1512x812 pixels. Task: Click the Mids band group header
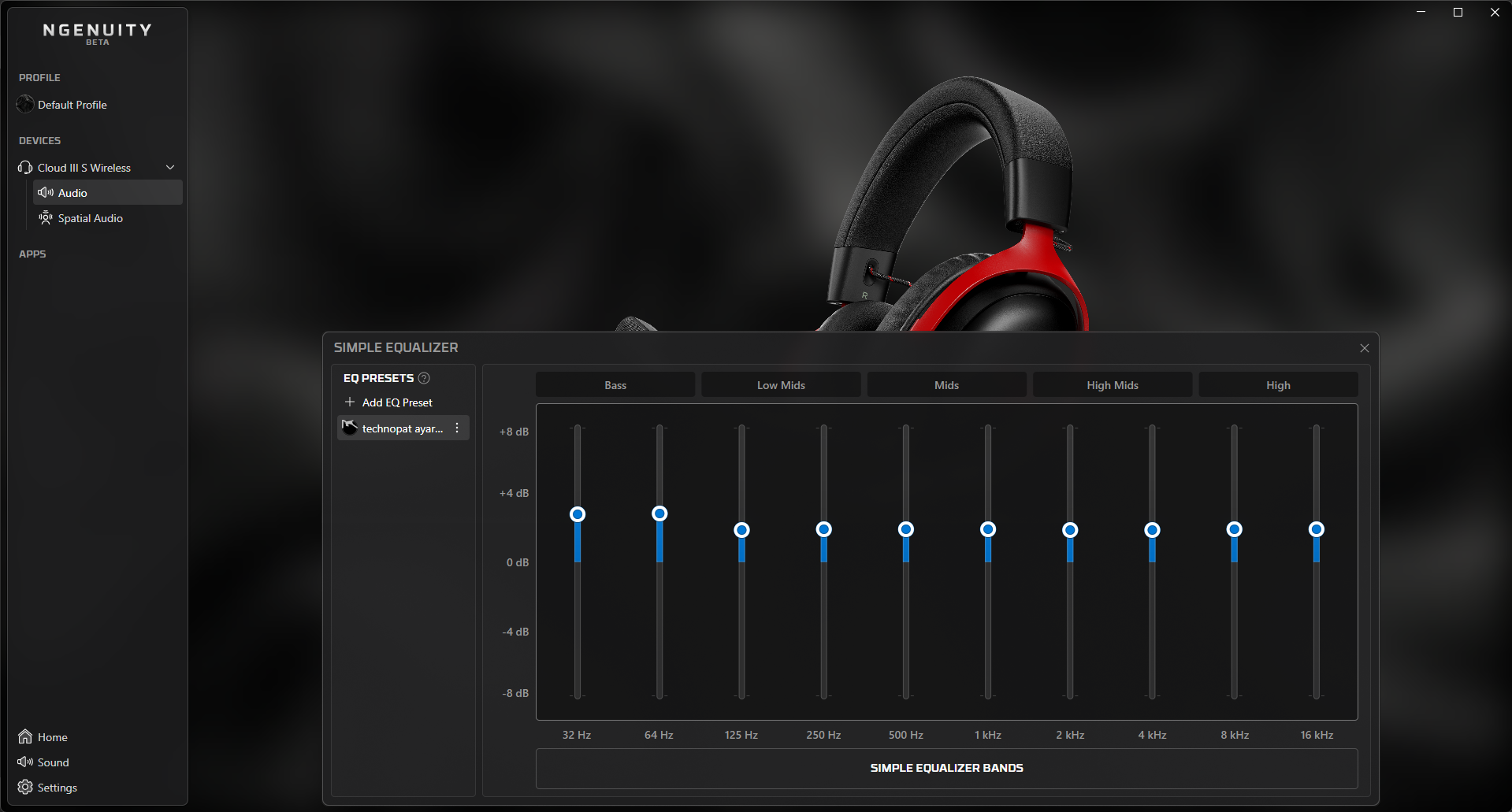click(946, 385)
